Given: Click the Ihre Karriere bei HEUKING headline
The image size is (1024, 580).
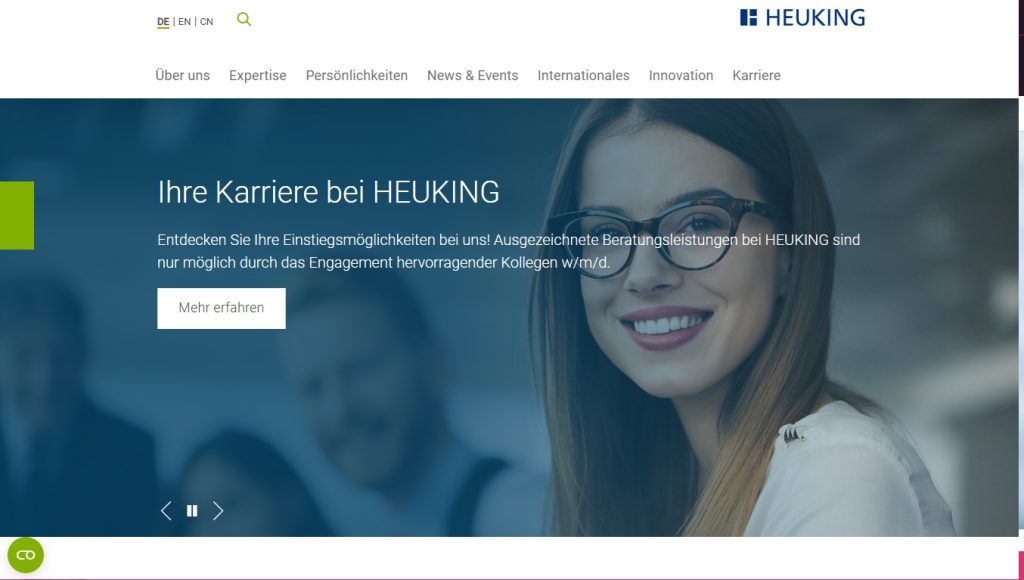Looking at the screenshot, I should click(328, 192).
